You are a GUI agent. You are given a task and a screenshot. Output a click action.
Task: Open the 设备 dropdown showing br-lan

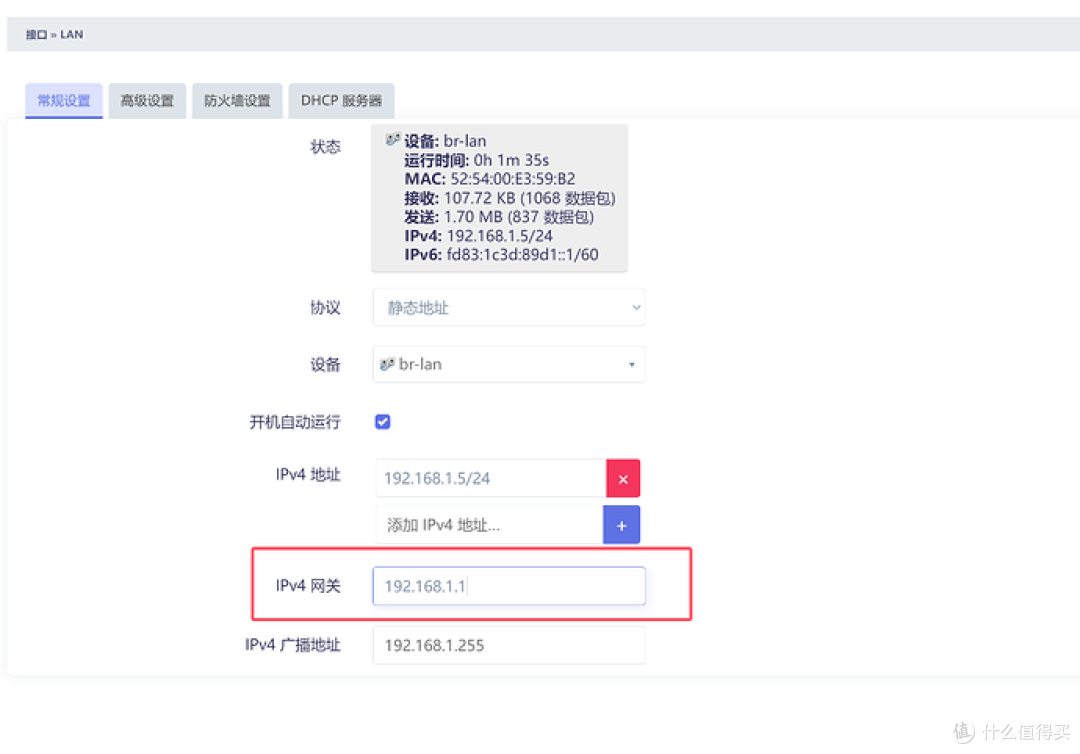click(509, 364)
